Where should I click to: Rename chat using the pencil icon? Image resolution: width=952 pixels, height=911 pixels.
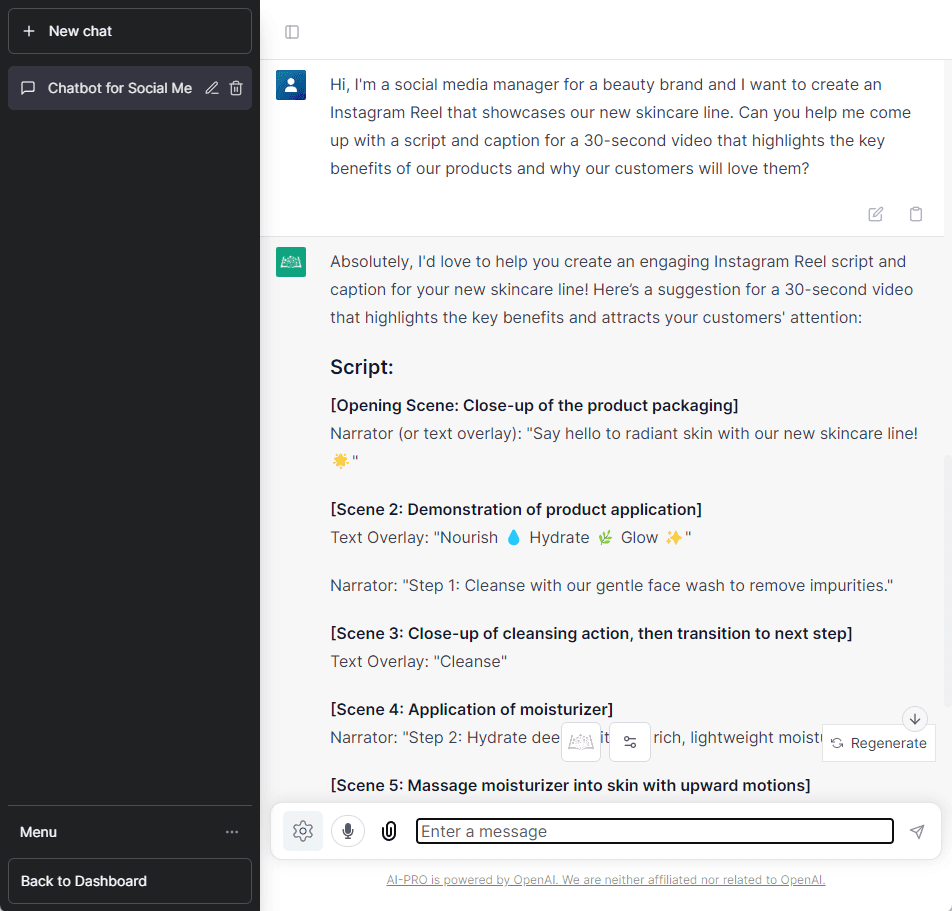212,88
